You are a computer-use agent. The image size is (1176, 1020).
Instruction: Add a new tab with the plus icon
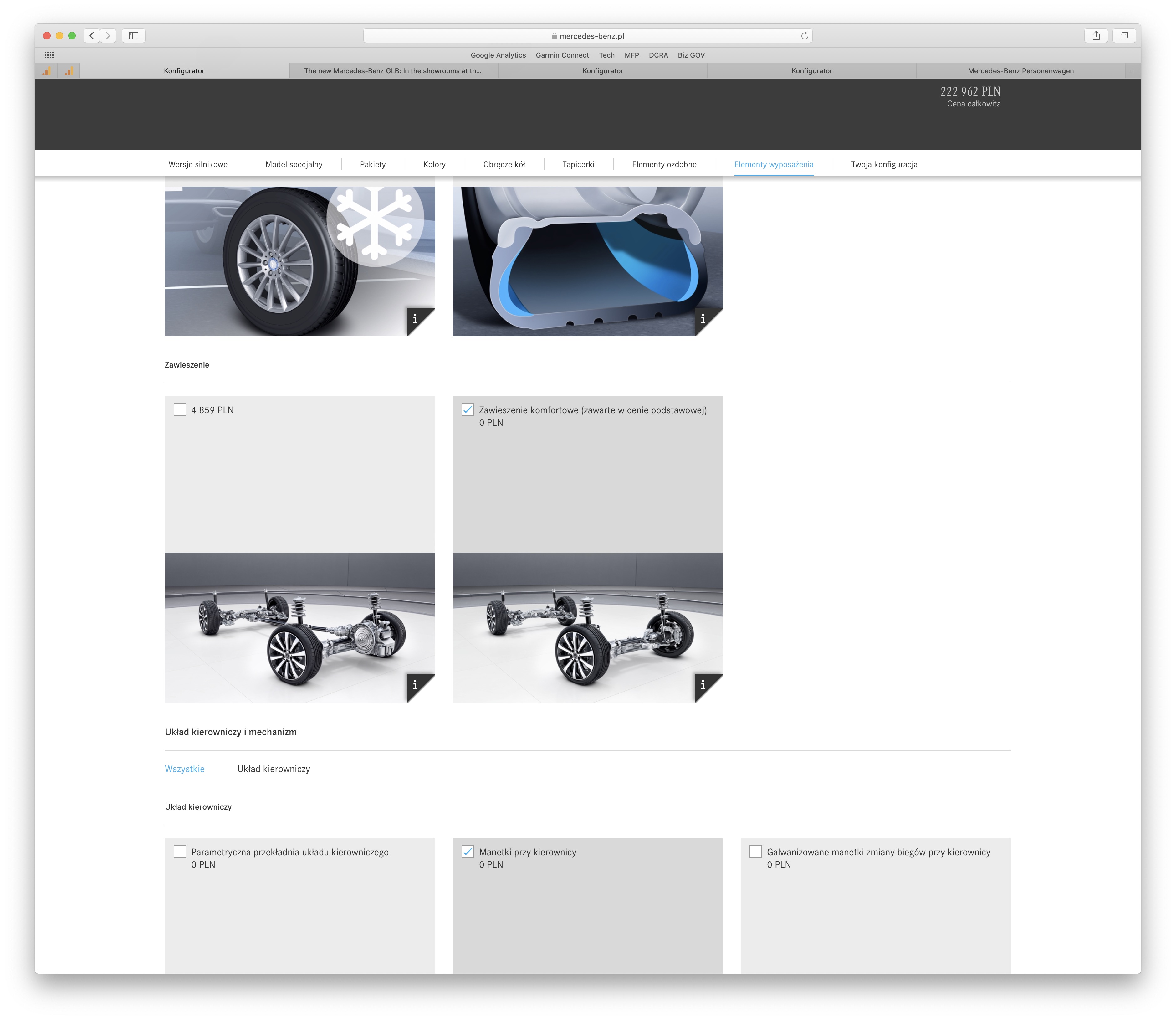(x=1133, y=71)
